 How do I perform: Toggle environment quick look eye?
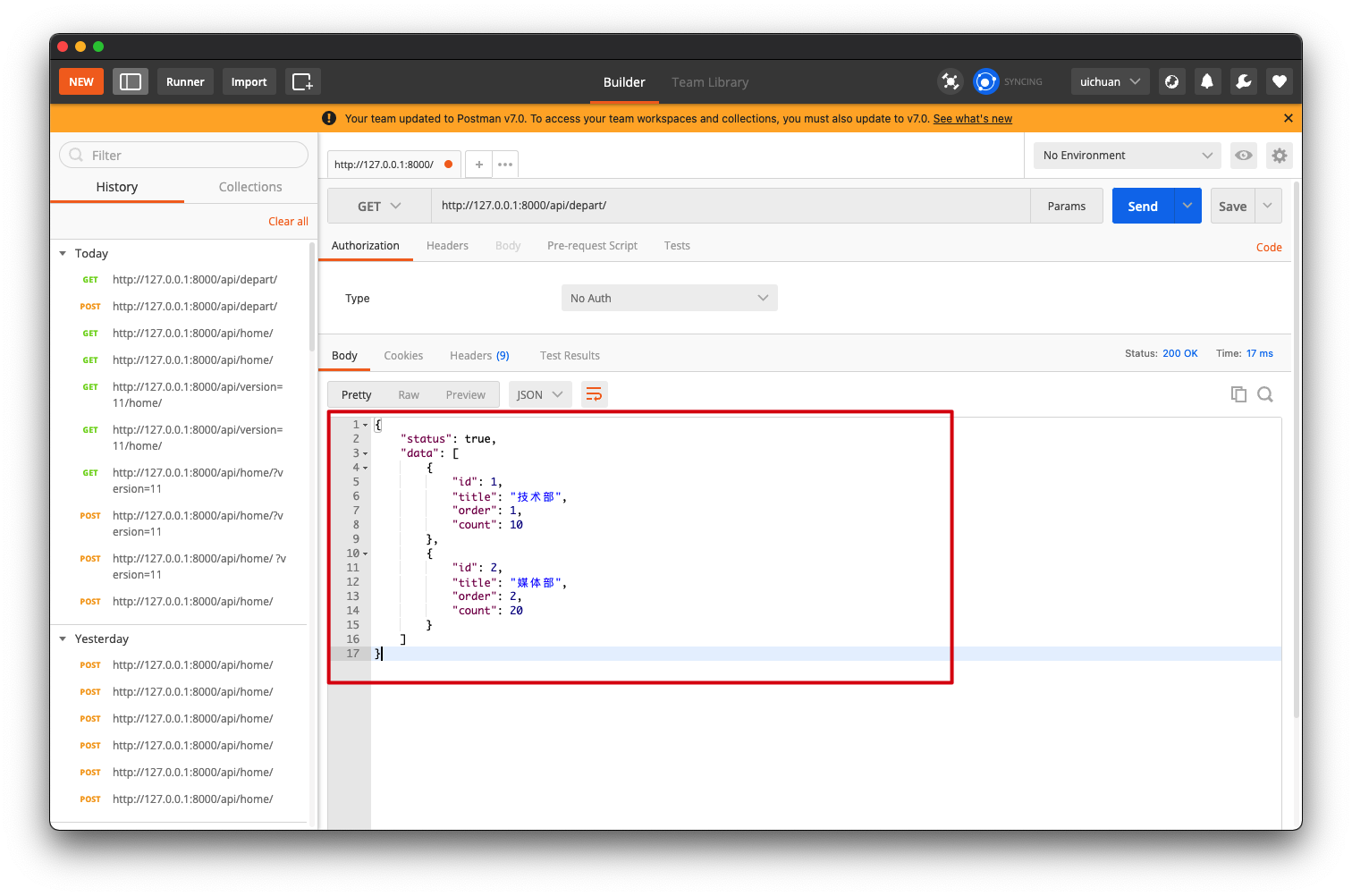(1244, 156)
